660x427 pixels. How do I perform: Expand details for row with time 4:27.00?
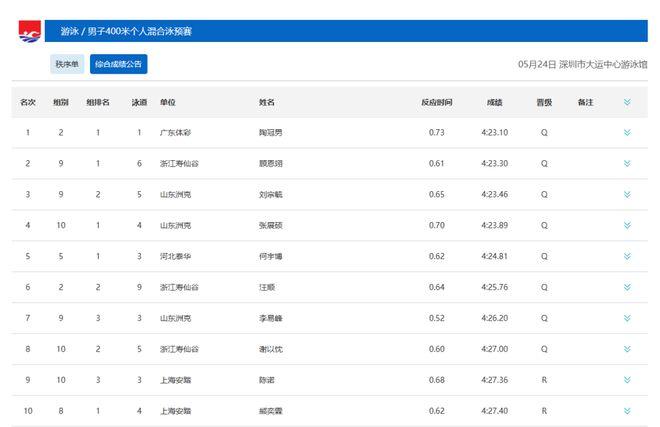pyautogui.click(x=627, y=349)
